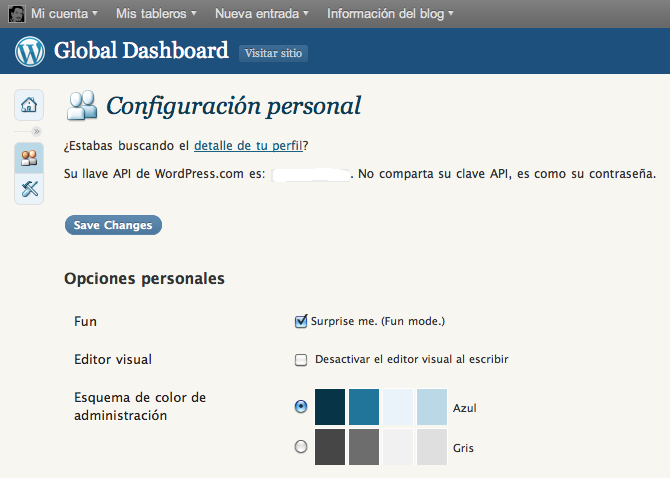Screen dimensions: 670x478
Task: Click the near-white Gris swatch
Action: [x=398, y=447]
